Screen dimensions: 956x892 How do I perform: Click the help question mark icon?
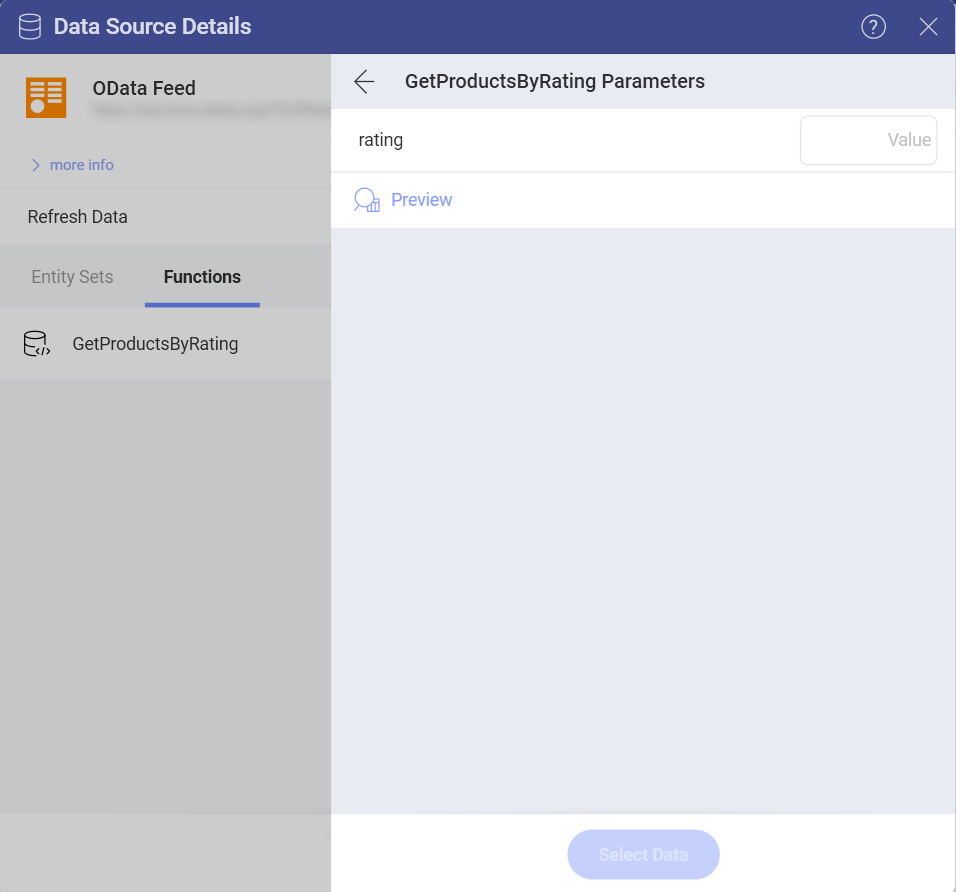873,27
